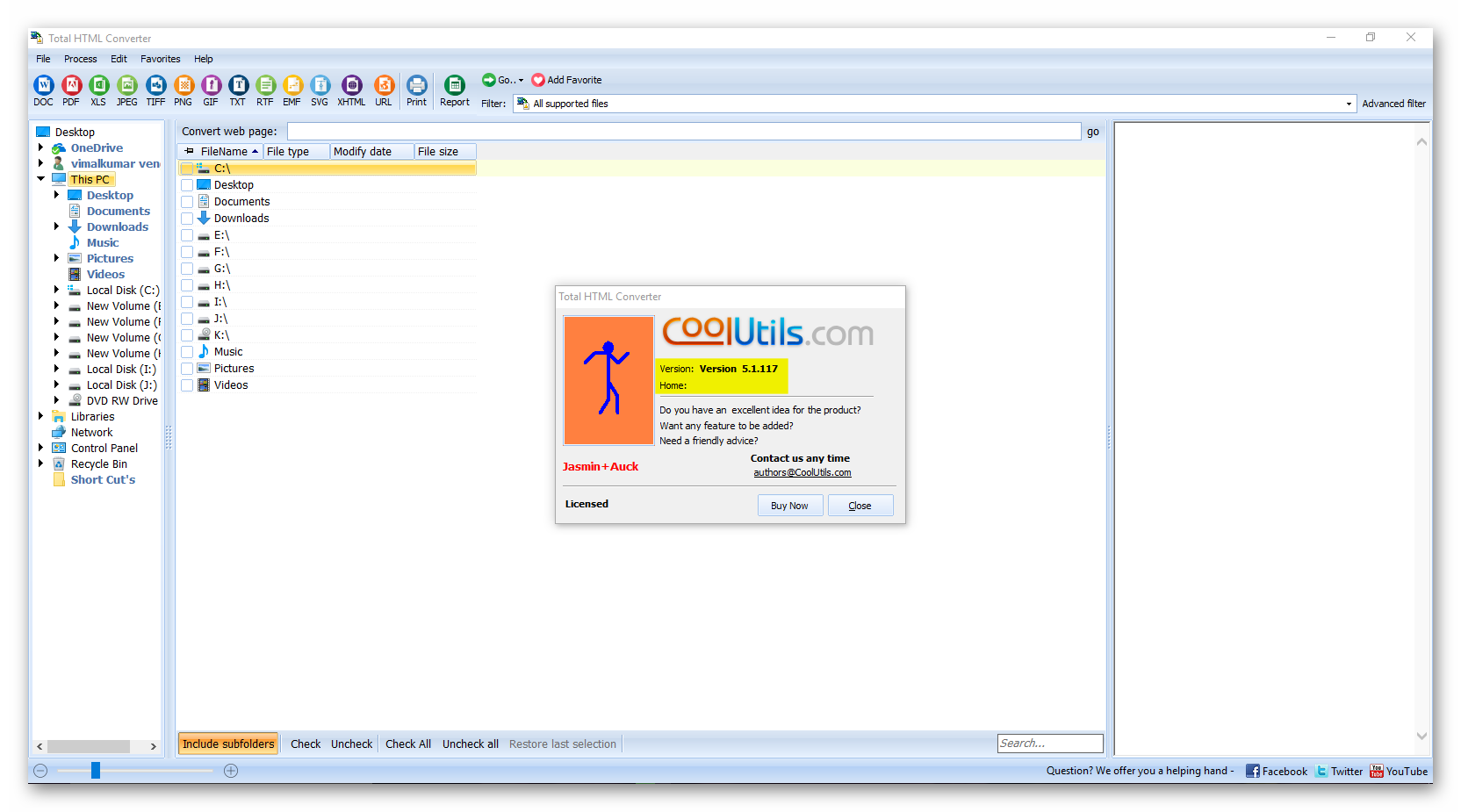Toggle the Include subfolders button
1461x812 pixels.
coord(228,744)
